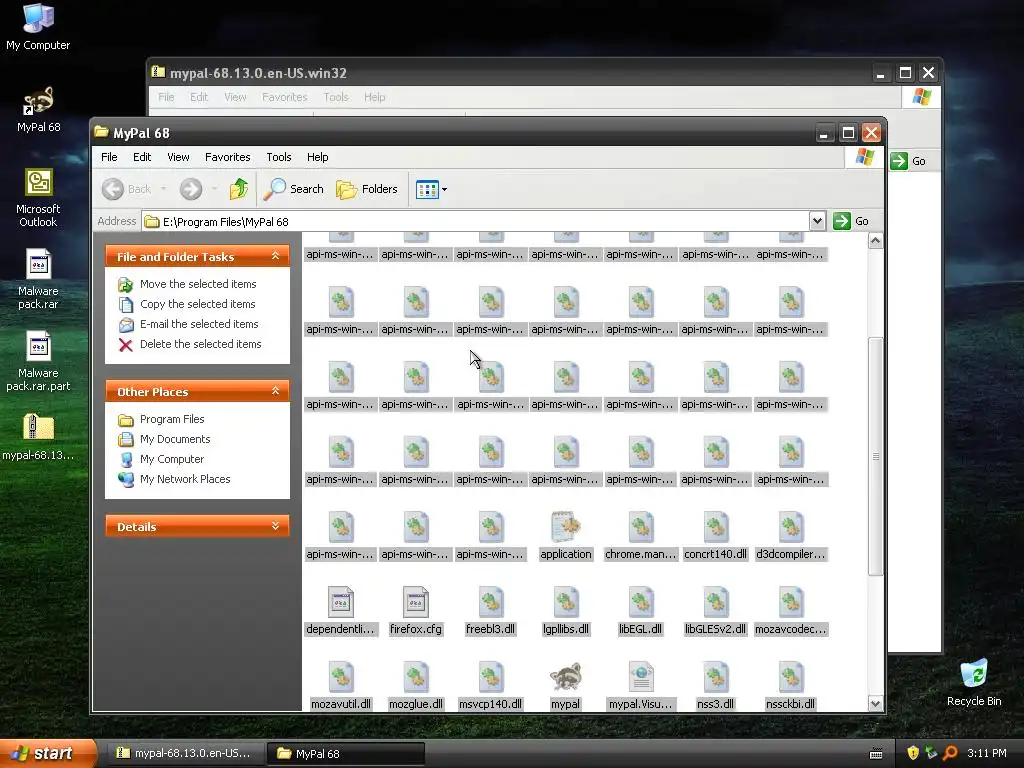Open the Tools menu in MyPal 68
Image resolution: width=1024 pixels, height=768 pixels.
[x=279, y=157]
